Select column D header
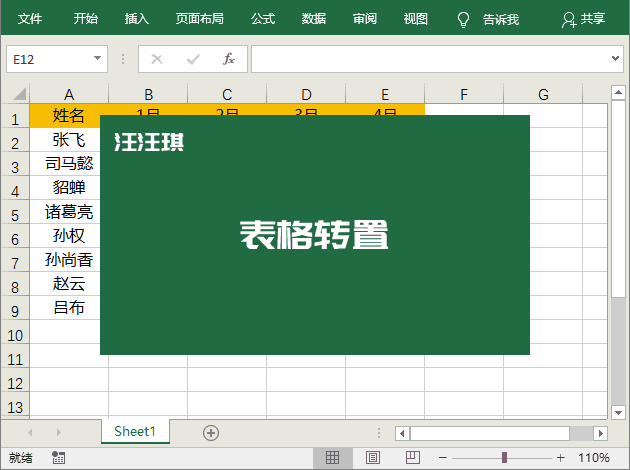This screenshot has height=470, width=630. [306, 94]
